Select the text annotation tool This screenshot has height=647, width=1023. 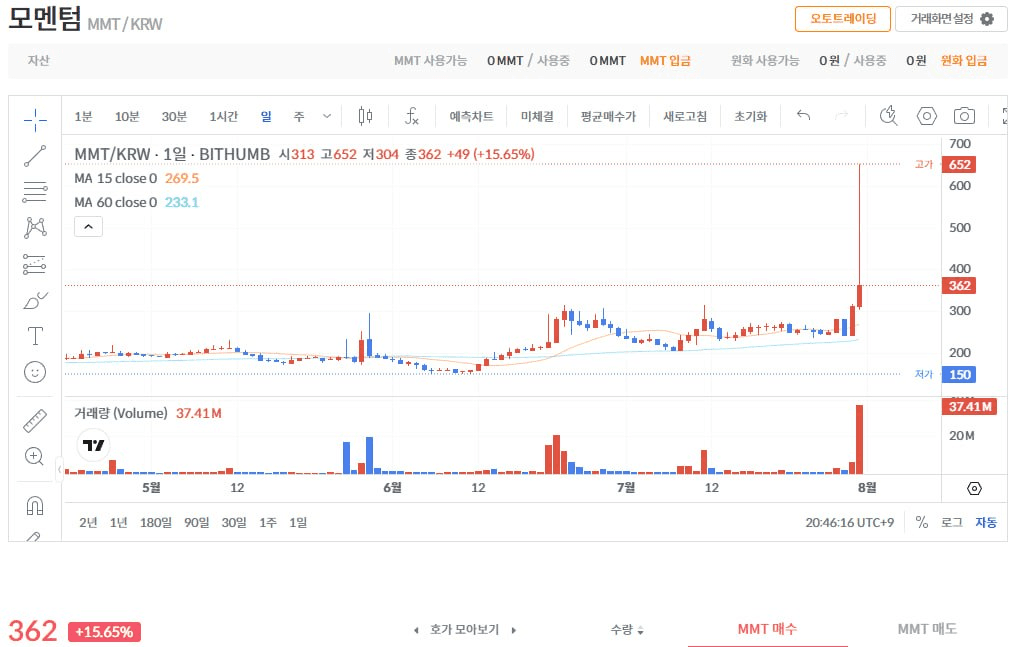pos(35,336)
